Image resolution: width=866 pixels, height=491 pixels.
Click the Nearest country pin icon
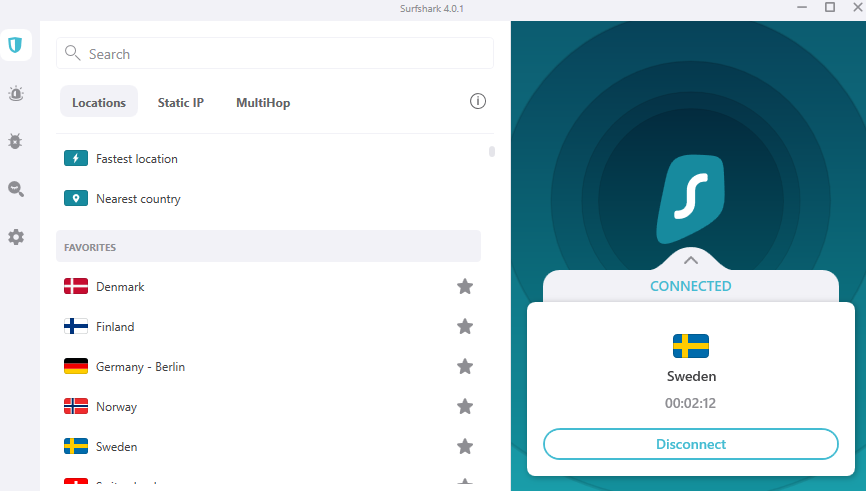pos(76,198)
